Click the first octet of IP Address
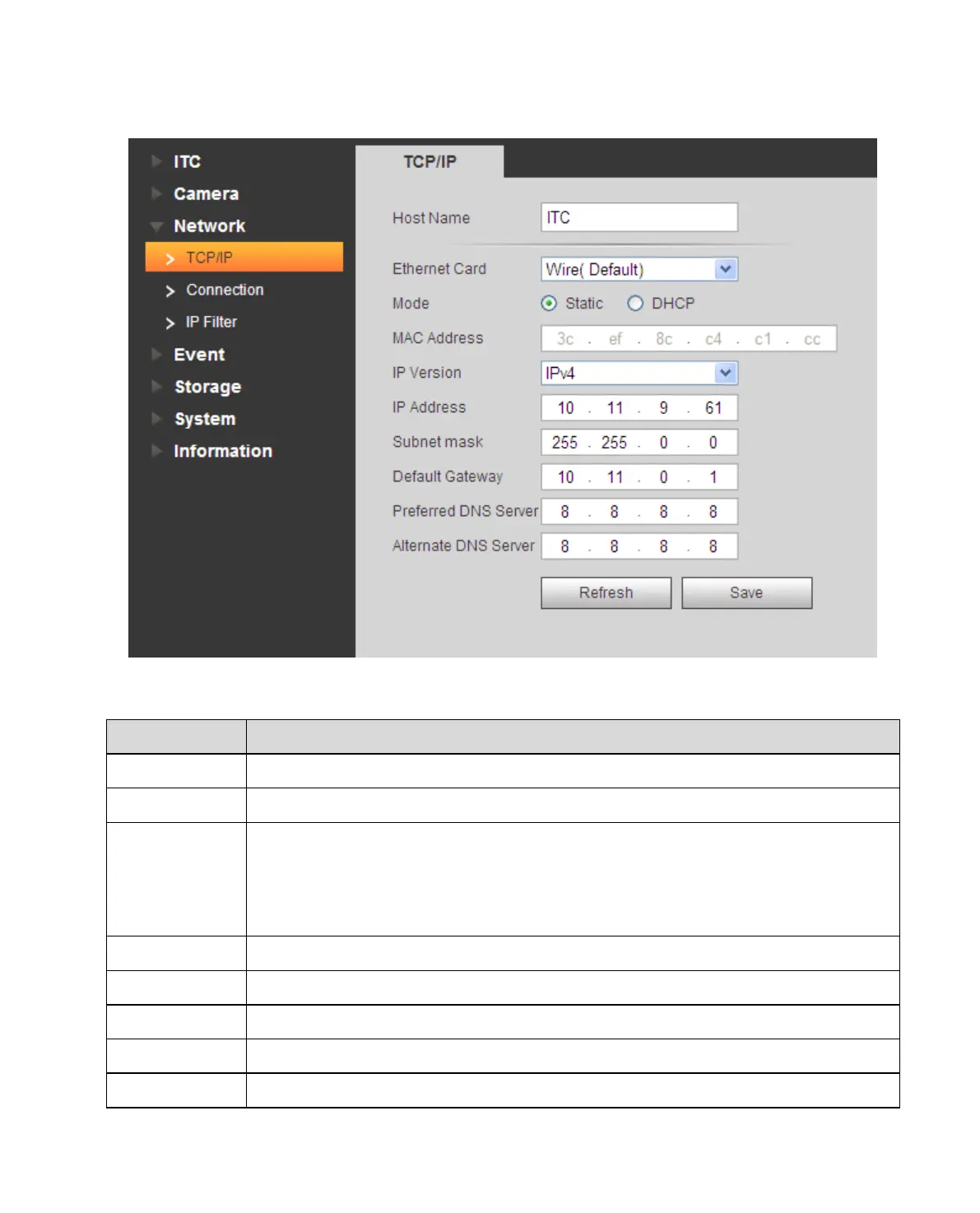The width and height of the screenshot is (980, 1213). pos(565,408)
